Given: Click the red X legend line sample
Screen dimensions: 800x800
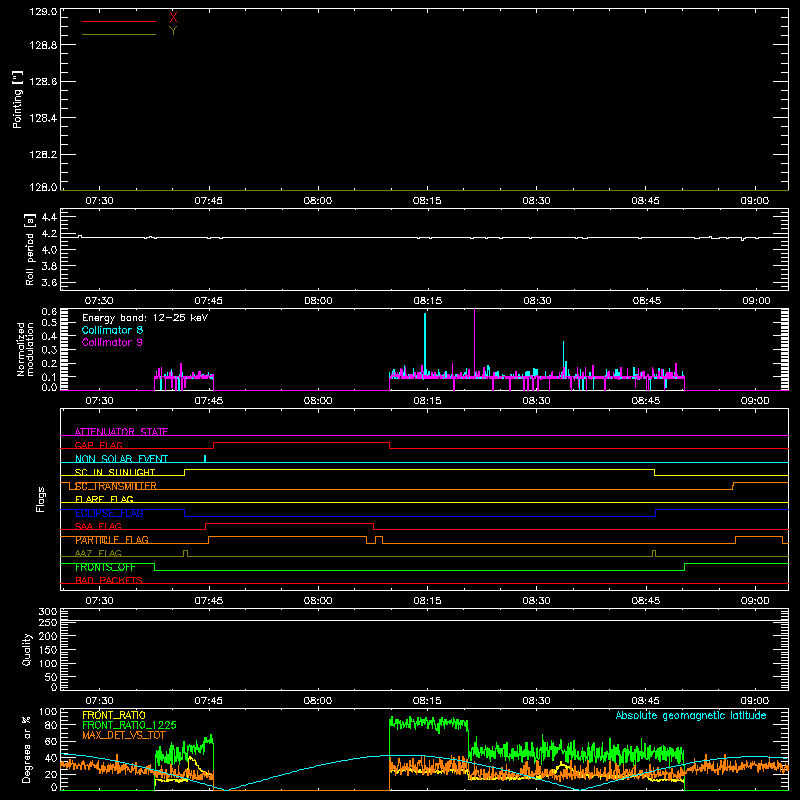Looking at the screenshot, I should tap(119, 21).
